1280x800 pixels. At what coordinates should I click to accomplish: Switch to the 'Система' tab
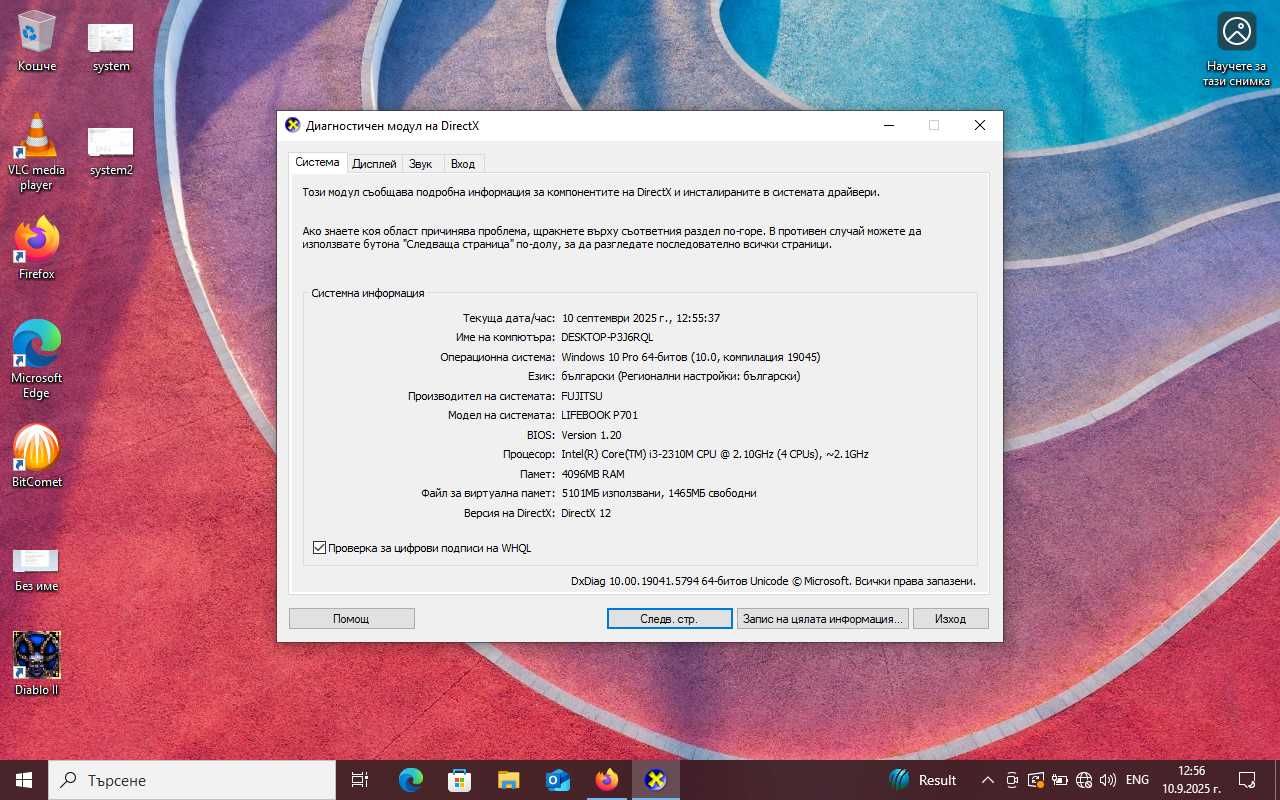[317, 163]
